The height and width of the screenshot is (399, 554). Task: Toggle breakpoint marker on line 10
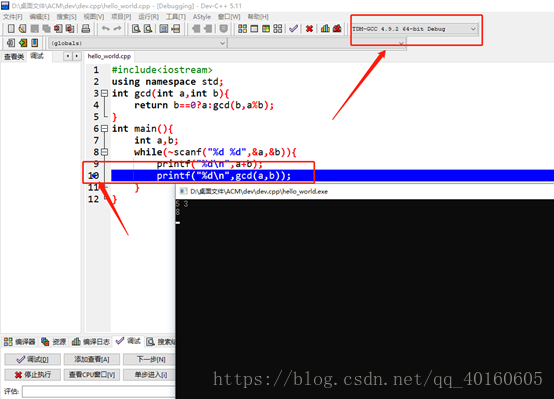click(94, 176)
